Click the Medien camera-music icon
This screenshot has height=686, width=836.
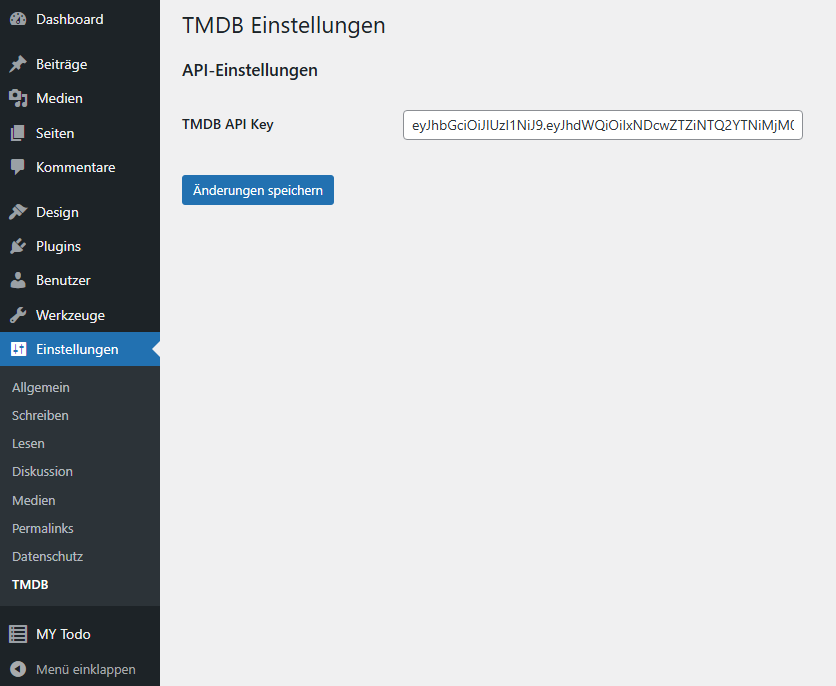point(18,98)
